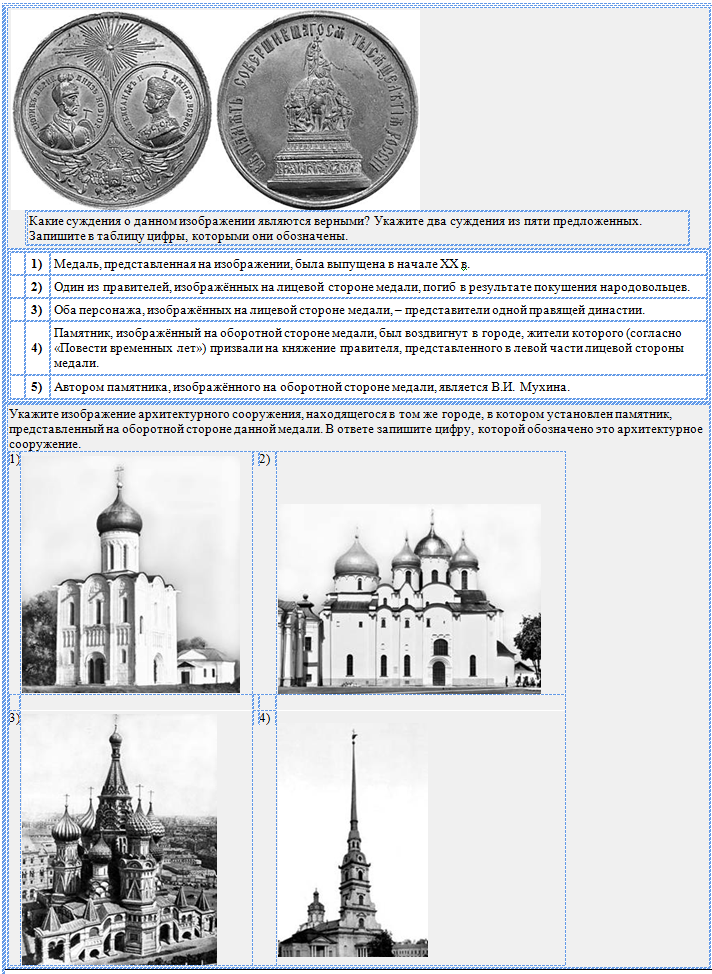Click the number cell '2)' in the statements table
Image resolution: width=712 pixels, height=974 pixels.
pos(37,287)
